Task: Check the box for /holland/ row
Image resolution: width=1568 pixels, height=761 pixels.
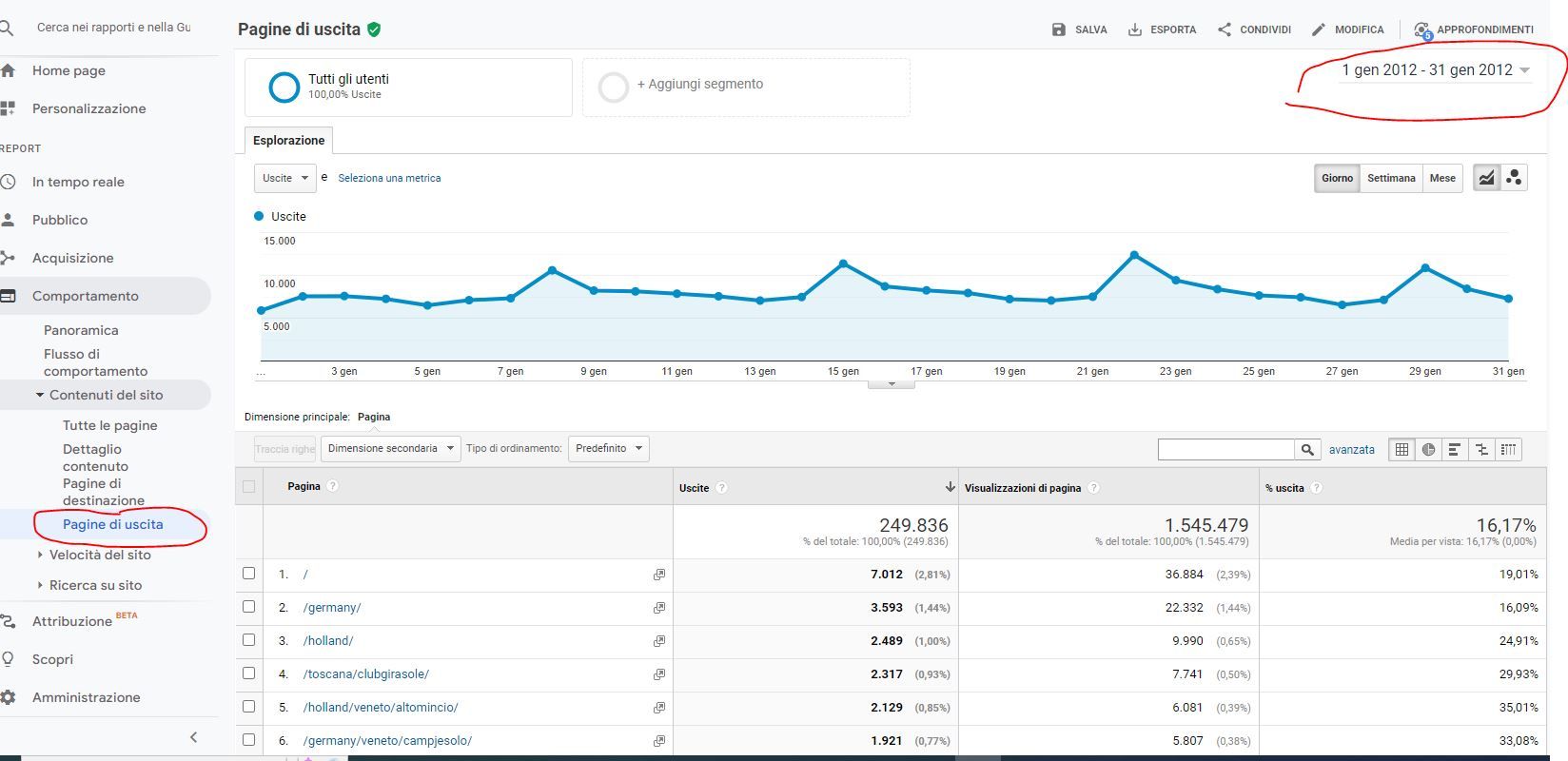Action: 249,640
